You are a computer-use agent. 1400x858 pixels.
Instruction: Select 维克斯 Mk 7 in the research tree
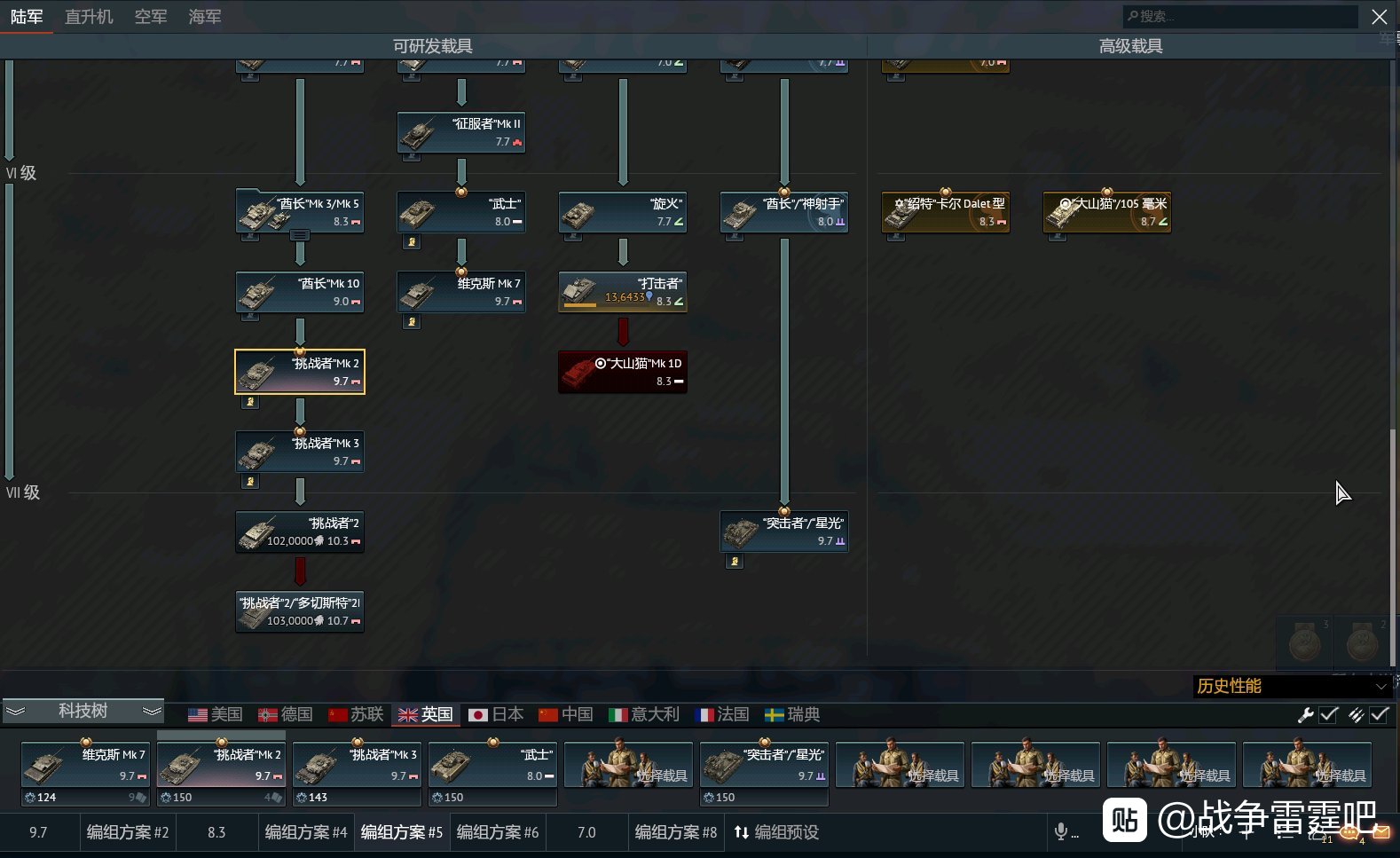click(461, 292)
